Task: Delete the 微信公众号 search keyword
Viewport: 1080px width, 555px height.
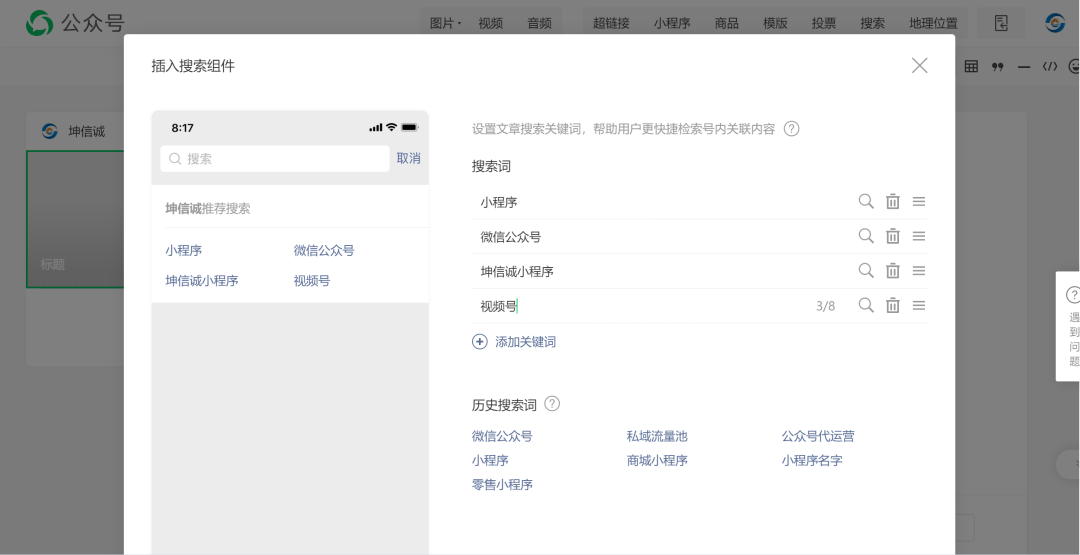Action: tap(893, 235)
